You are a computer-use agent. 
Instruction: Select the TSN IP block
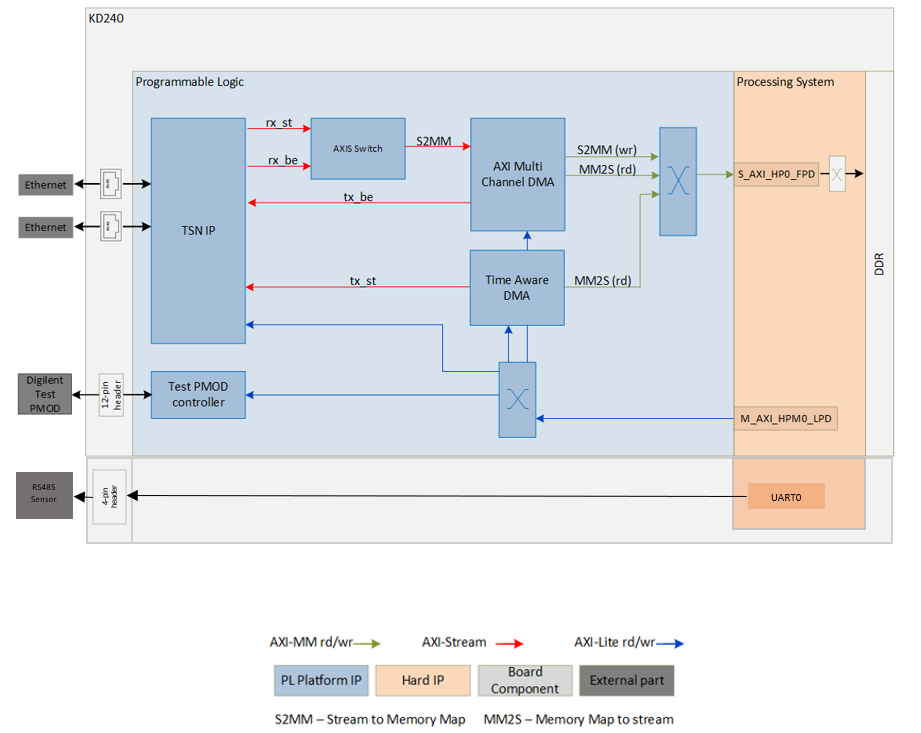click(197, 230)
